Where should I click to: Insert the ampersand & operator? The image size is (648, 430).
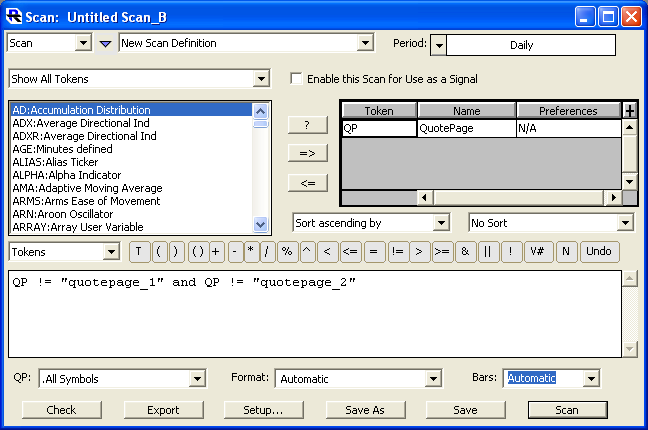pyautogui.click(x=465, y=252)
